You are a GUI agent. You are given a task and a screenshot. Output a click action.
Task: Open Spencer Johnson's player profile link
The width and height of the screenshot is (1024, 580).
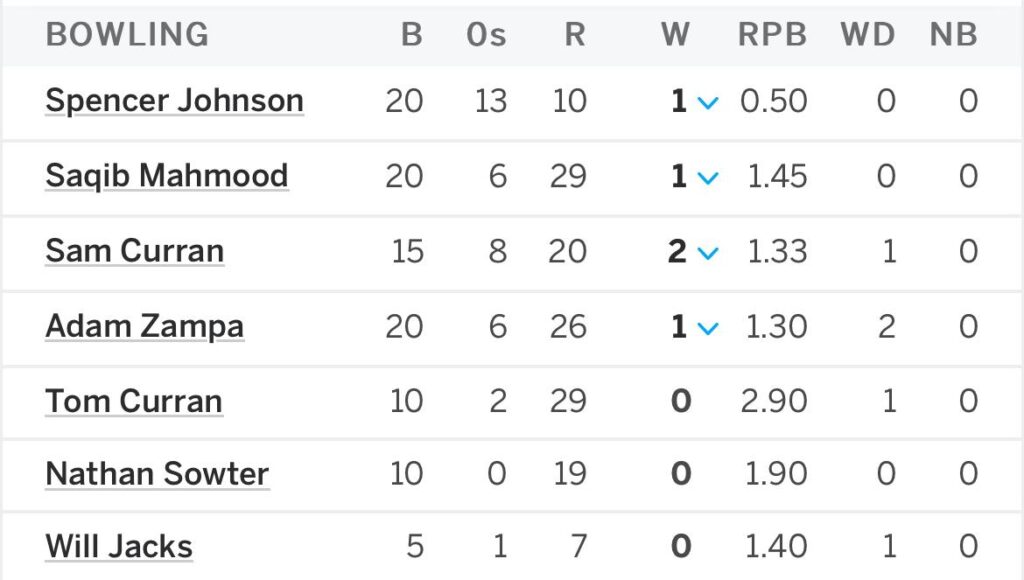pyautogui.click(x=174, y=101)
